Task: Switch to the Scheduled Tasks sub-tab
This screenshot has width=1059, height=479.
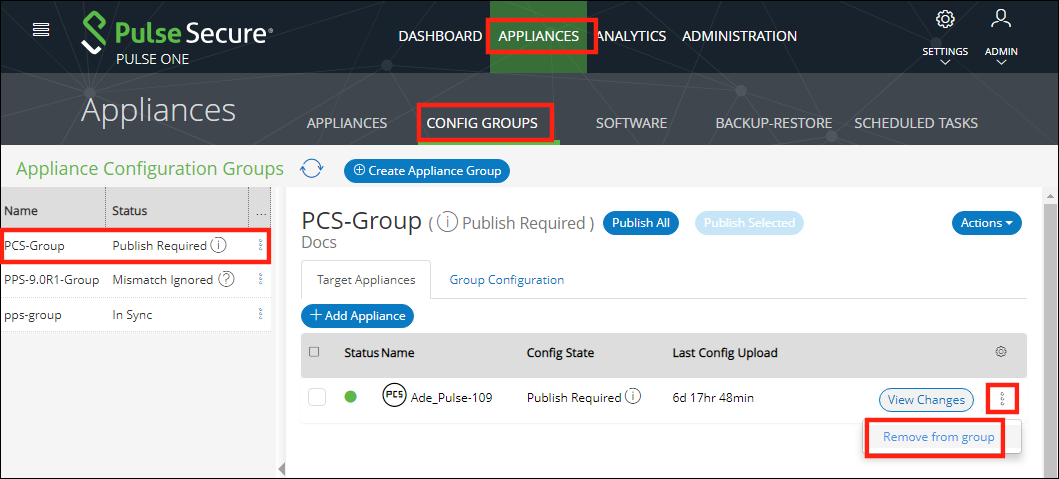Action: 916,123
